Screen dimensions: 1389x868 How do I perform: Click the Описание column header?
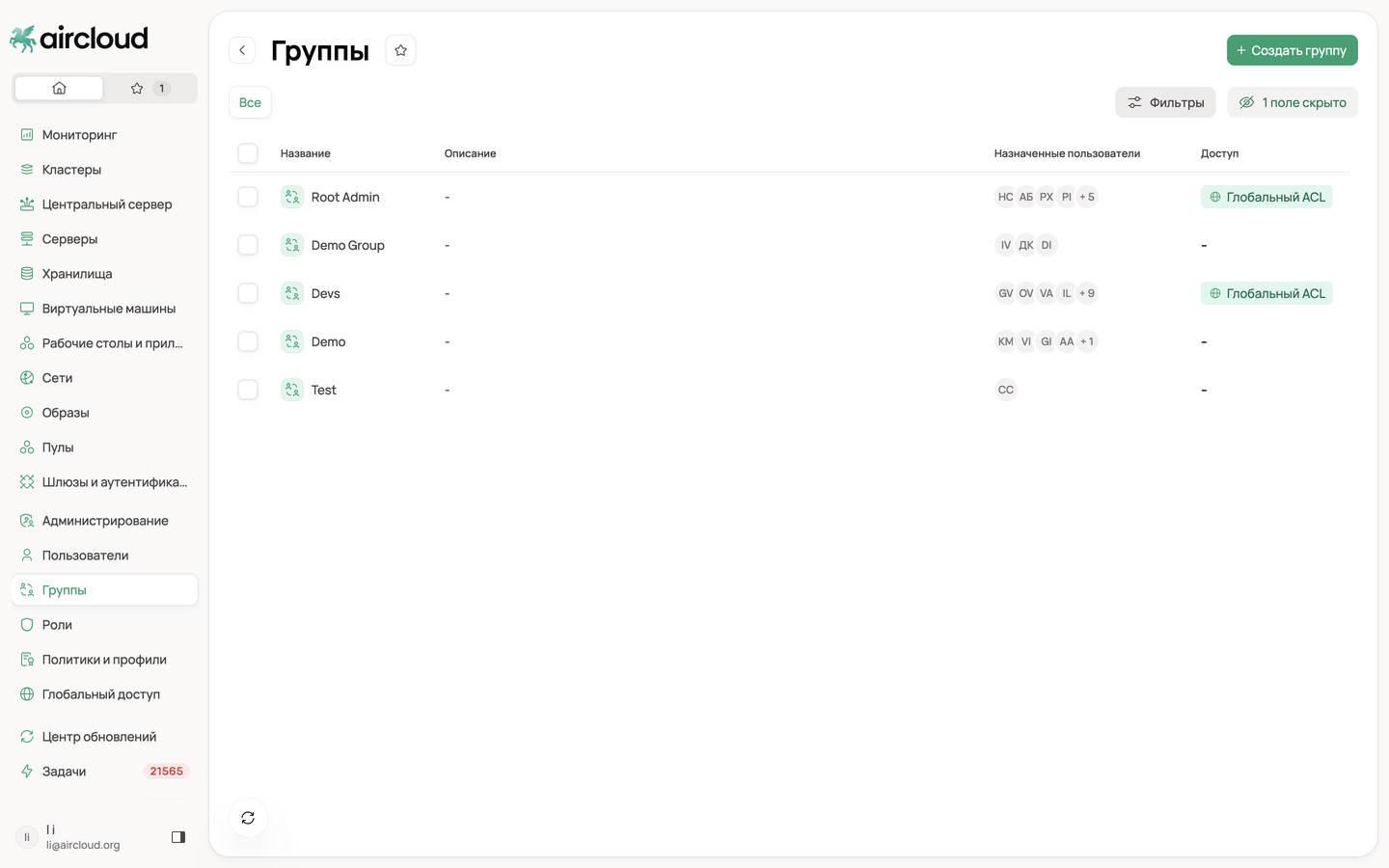click(x=470, y=153)
